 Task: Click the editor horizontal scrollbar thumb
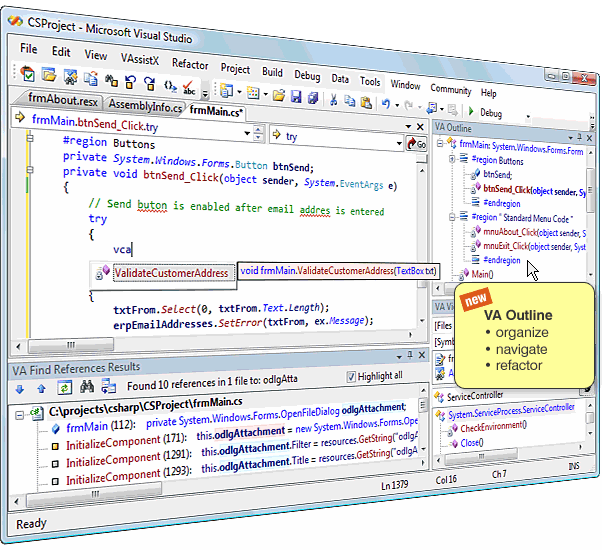pyautogui.click(x=71, y=345)
